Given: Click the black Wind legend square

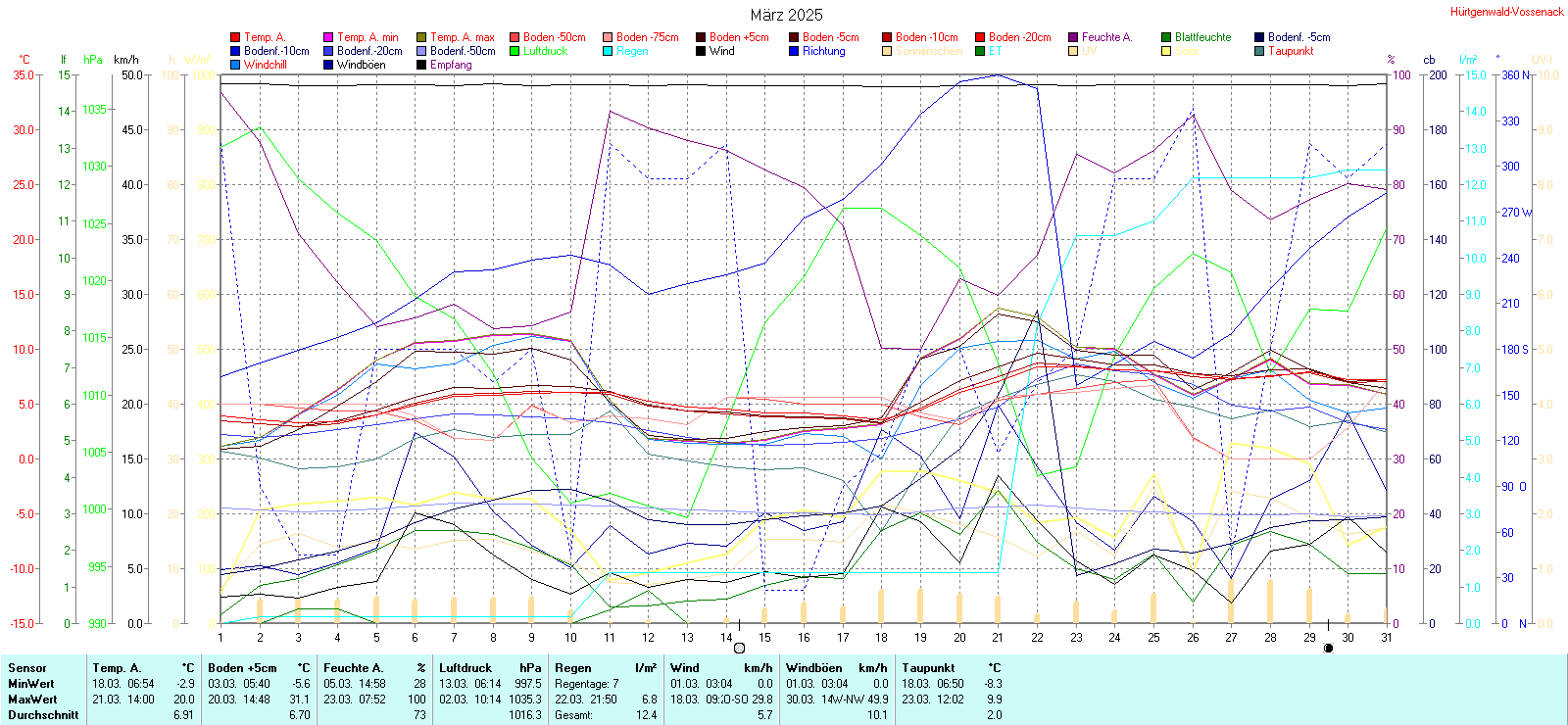Looking at the screenshot, I should pyautogui.click(x=701, y=51).
